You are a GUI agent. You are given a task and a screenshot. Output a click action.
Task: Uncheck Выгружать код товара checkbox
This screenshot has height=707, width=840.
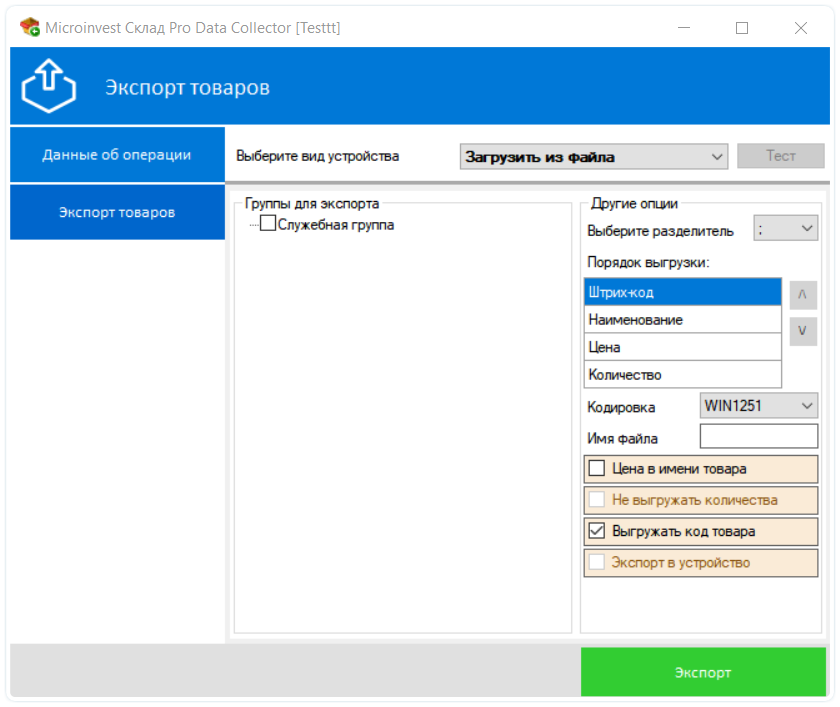(x=597, y=531)
